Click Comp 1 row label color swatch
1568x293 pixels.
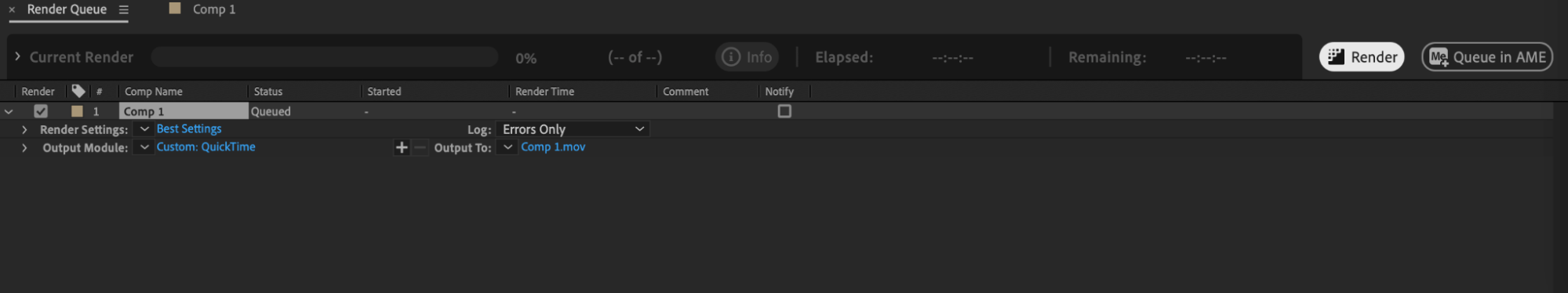coord(77,111)
